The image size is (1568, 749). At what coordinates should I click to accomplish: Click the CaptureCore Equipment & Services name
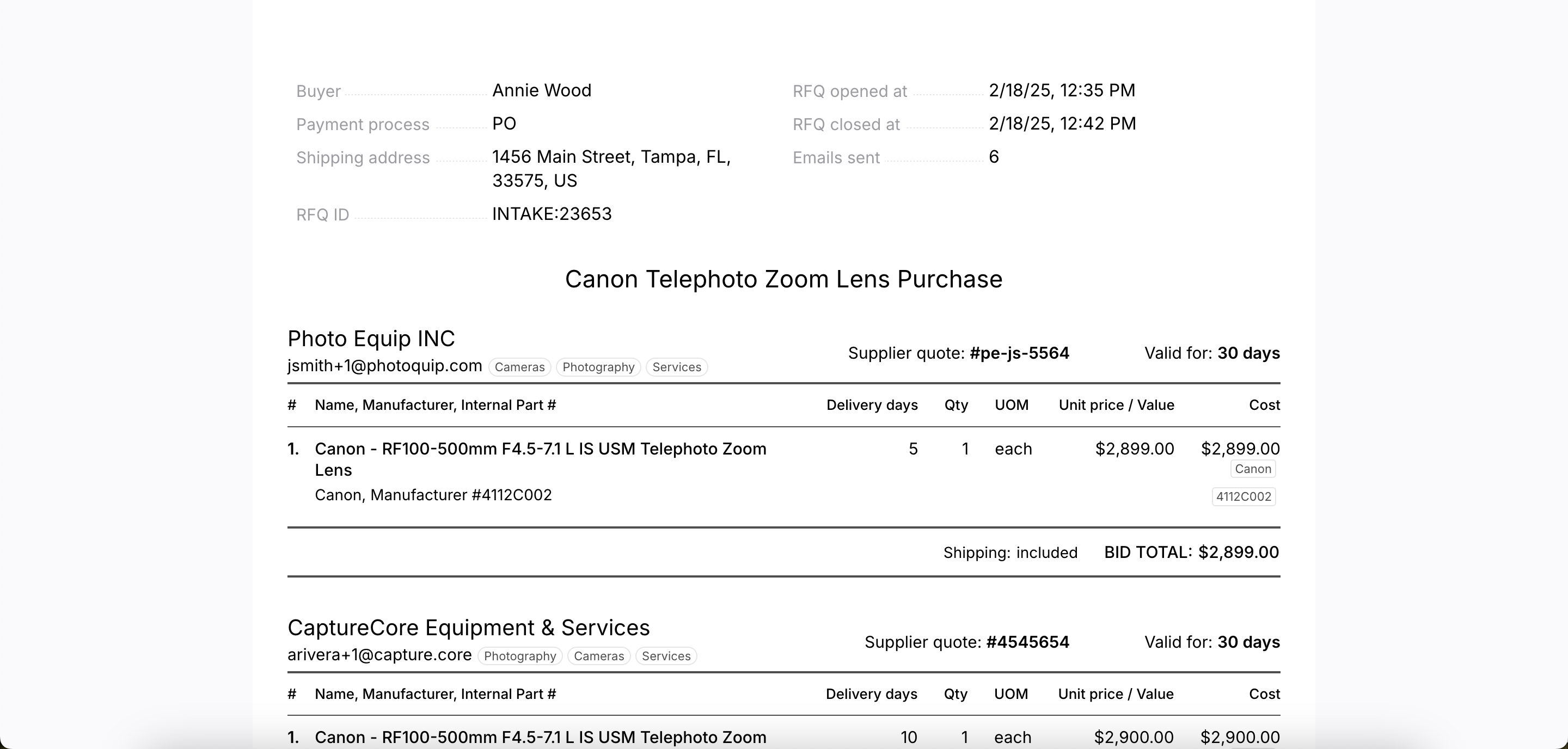click(x=469, y=628)
